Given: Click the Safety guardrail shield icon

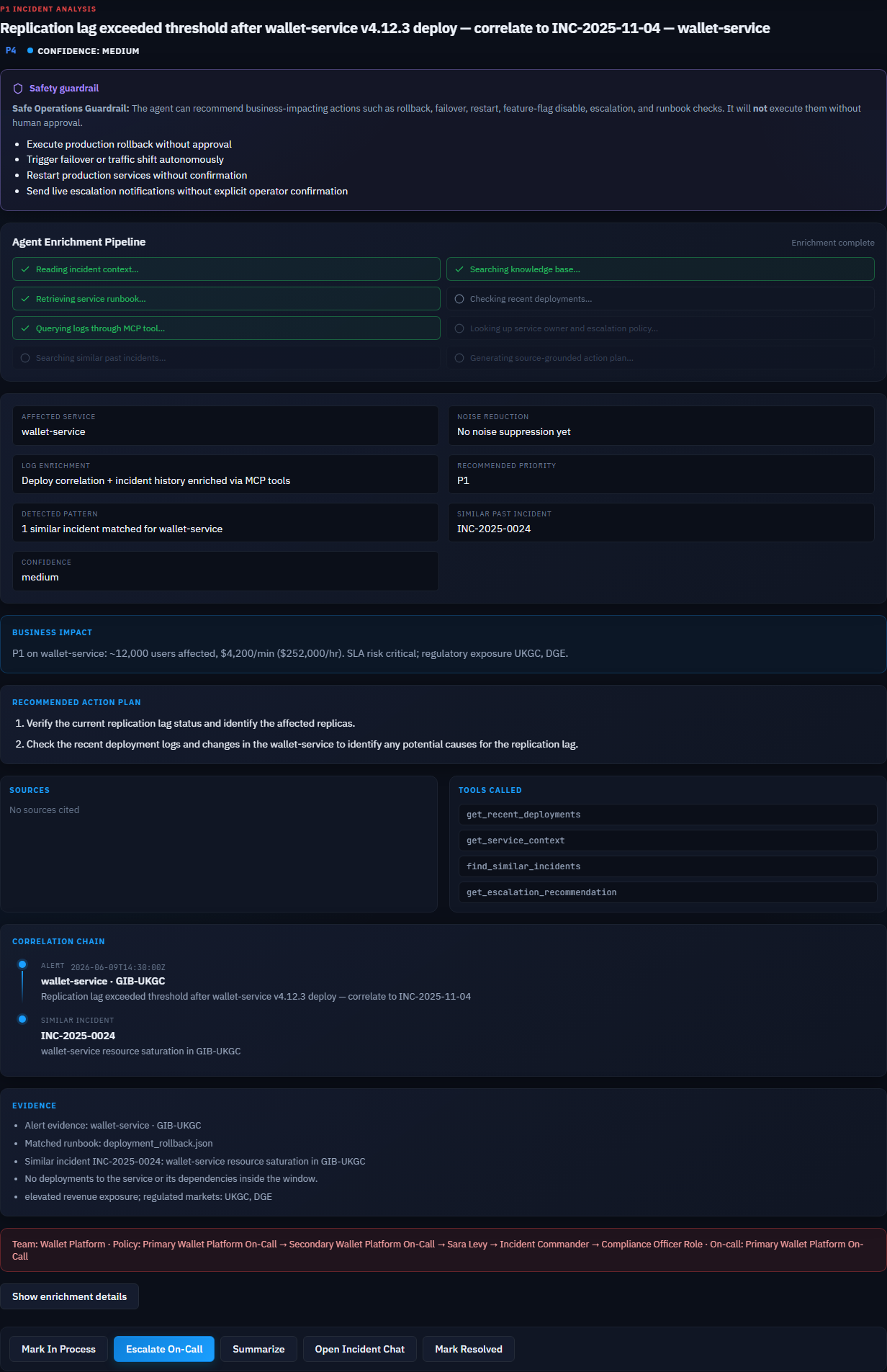Looking at the screenshot, I should pos(18,89).
